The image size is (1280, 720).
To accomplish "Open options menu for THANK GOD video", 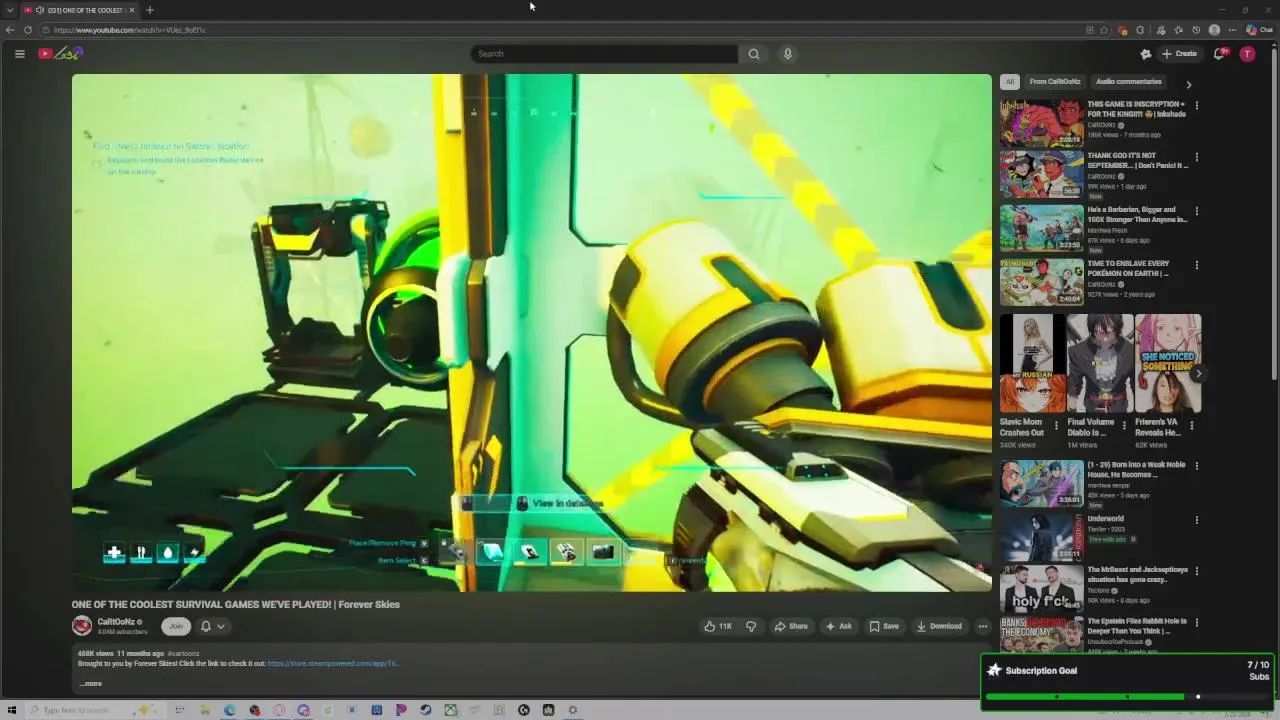I will point(1197,157).
